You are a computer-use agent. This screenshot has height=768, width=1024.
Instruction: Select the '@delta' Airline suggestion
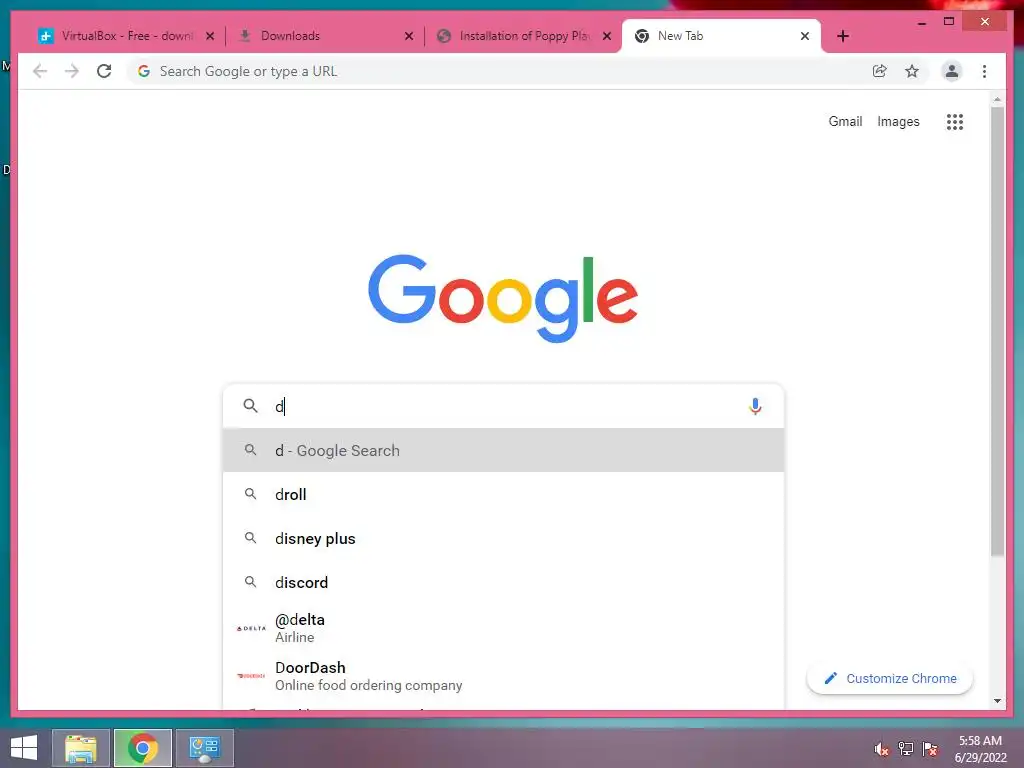[503, 628]
